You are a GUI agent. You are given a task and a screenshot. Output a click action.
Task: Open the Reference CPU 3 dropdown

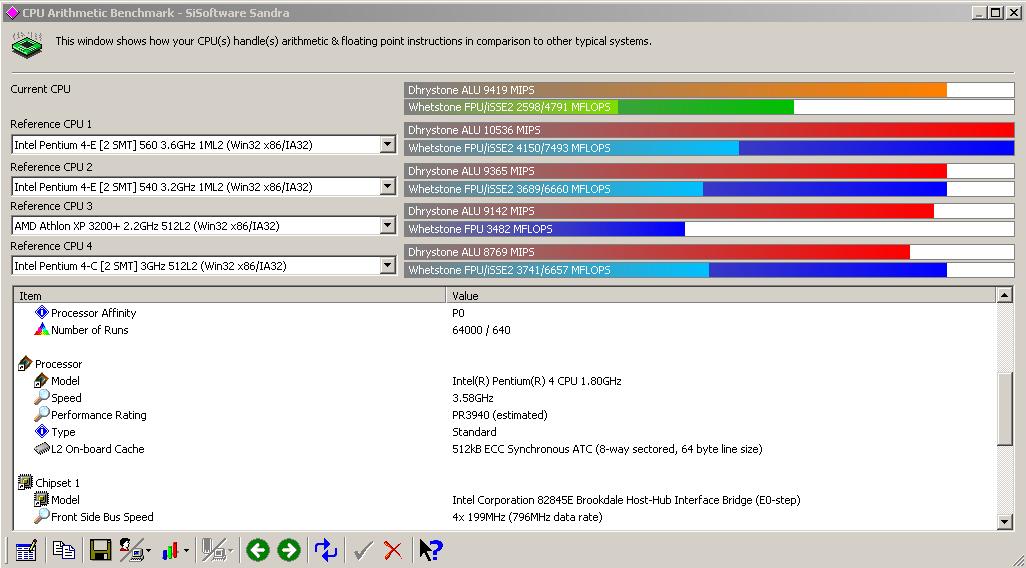(388, 226)
